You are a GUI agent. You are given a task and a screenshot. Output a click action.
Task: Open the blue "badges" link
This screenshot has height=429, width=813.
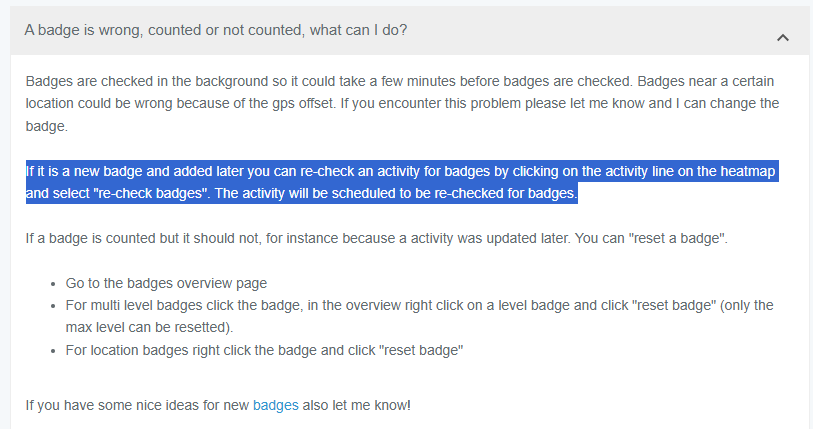pos(275,405)
